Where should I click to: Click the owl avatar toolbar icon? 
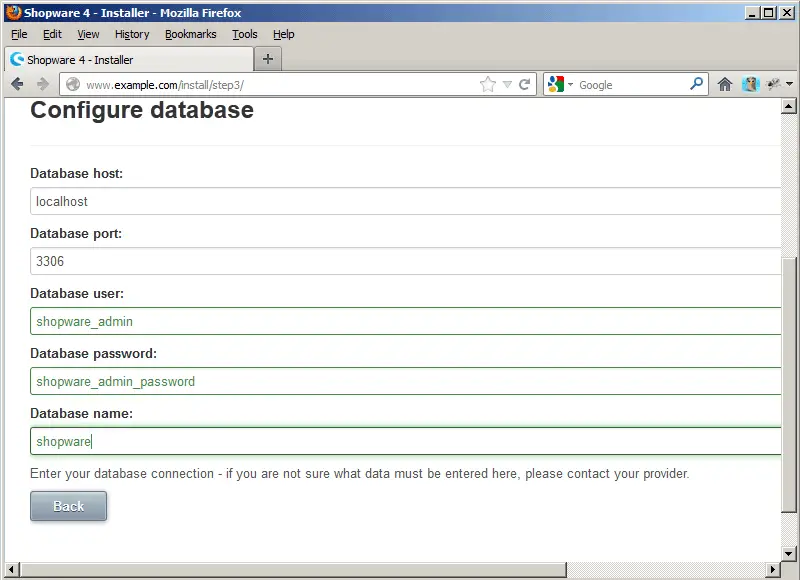tap(751, 84)
